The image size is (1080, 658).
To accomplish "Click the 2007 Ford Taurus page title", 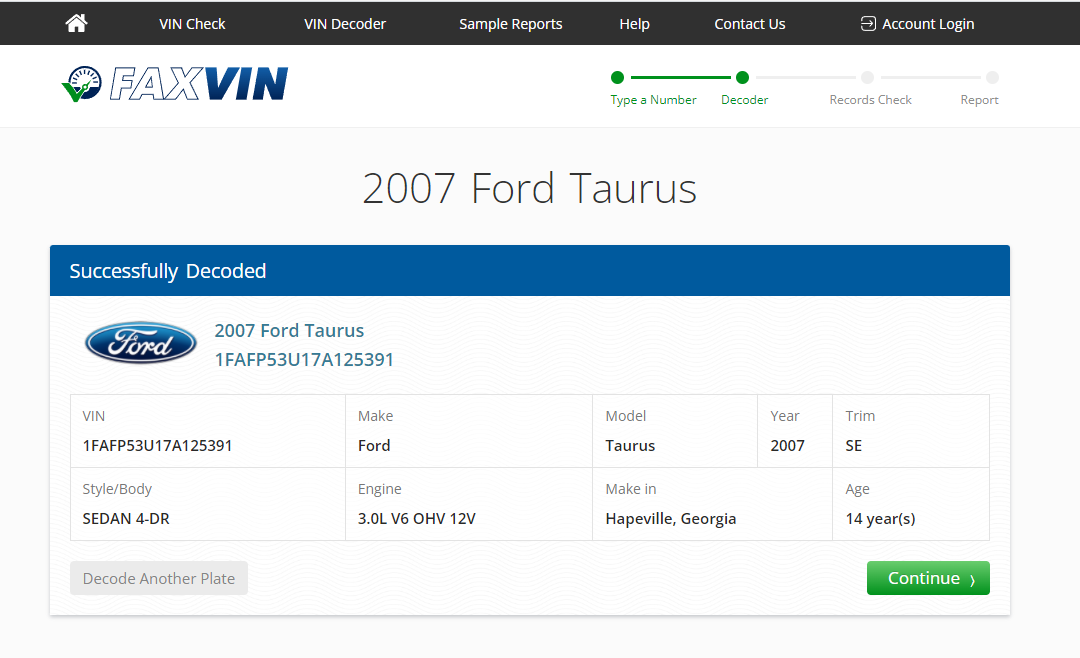I will tap(529, 188).
